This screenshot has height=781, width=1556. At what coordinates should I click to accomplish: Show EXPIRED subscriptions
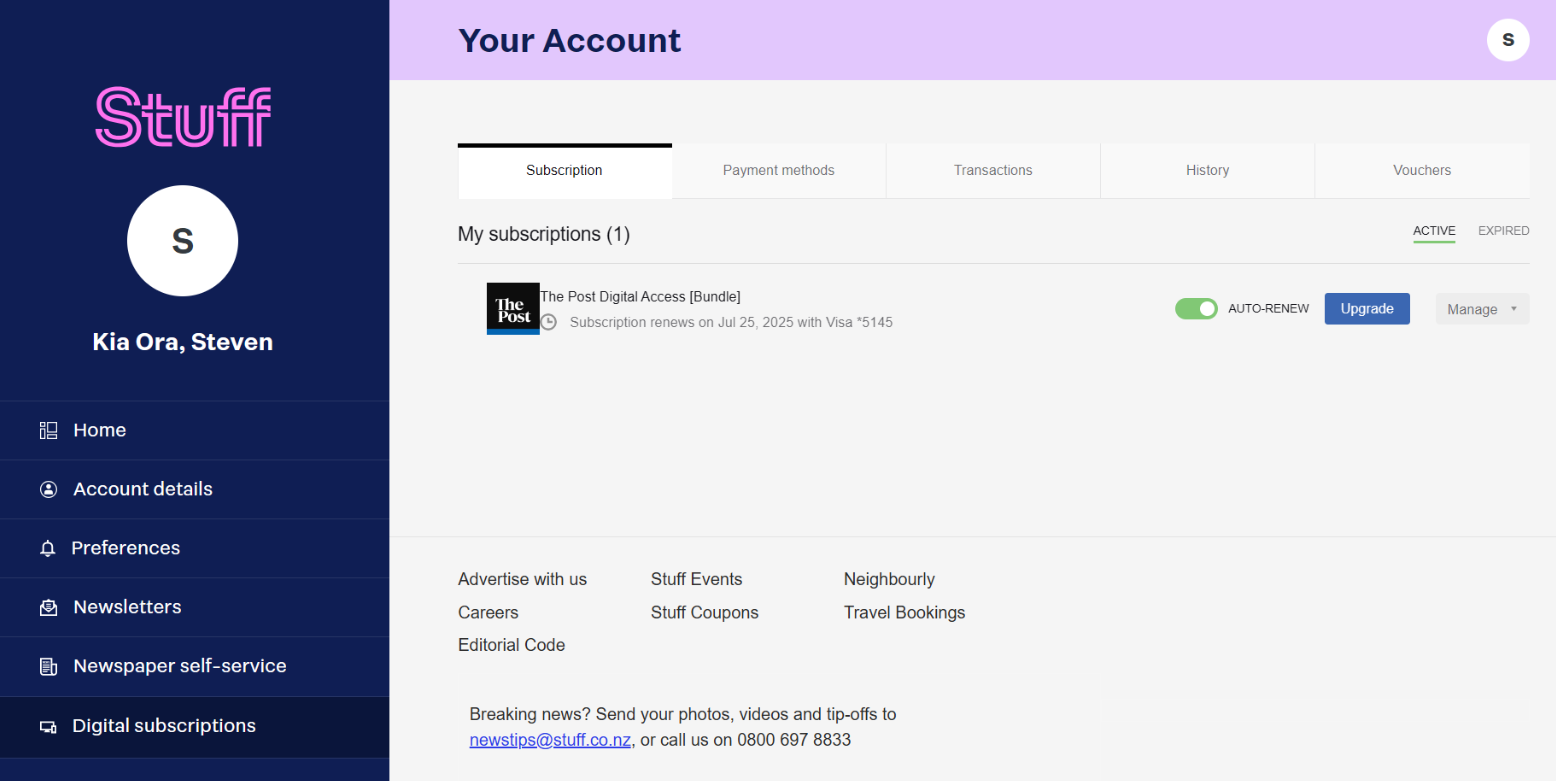1504,231
